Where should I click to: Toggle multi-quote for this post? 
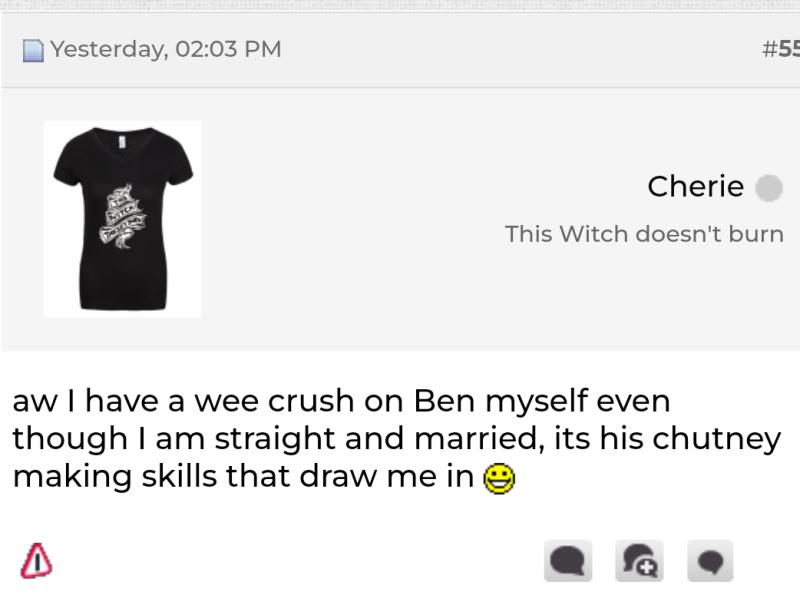639,561
